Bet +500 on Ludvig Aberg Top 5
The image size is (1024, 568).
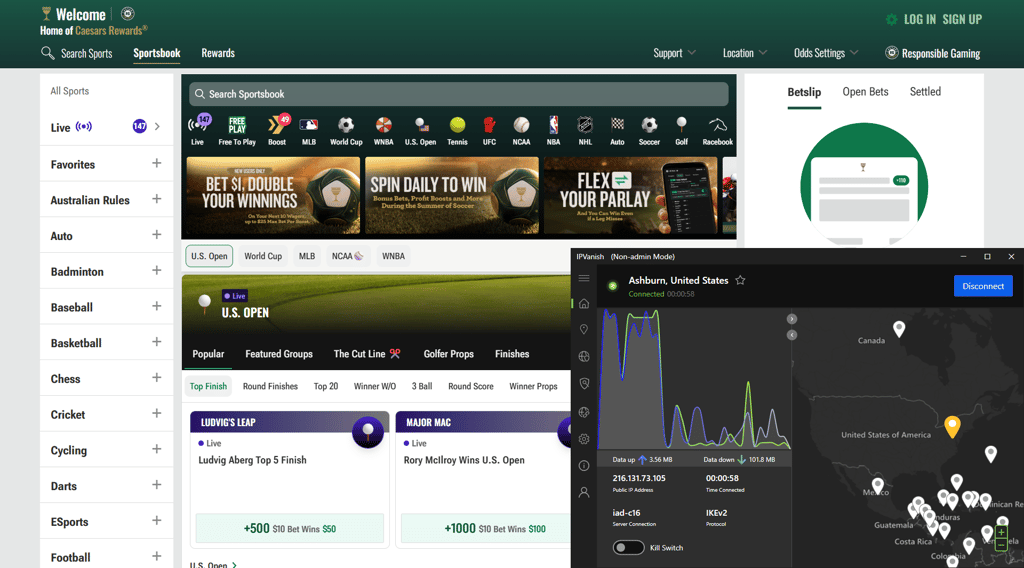pyautogui.click(x=289, y=528)
